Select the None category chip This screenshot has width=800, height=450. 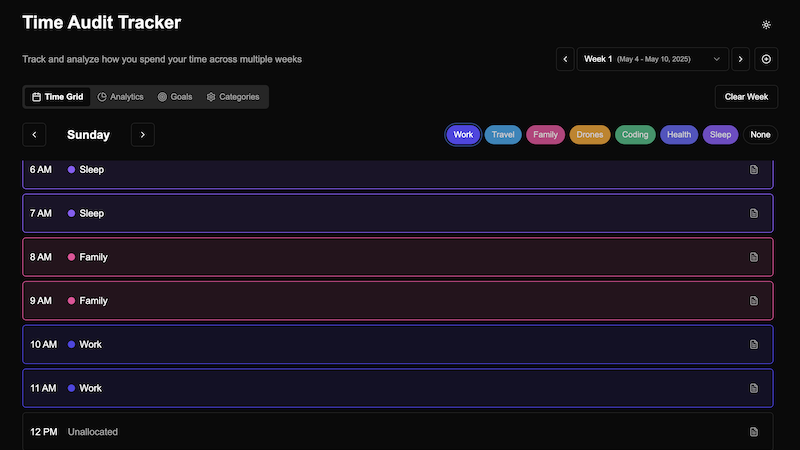click(x=760, y=135)
